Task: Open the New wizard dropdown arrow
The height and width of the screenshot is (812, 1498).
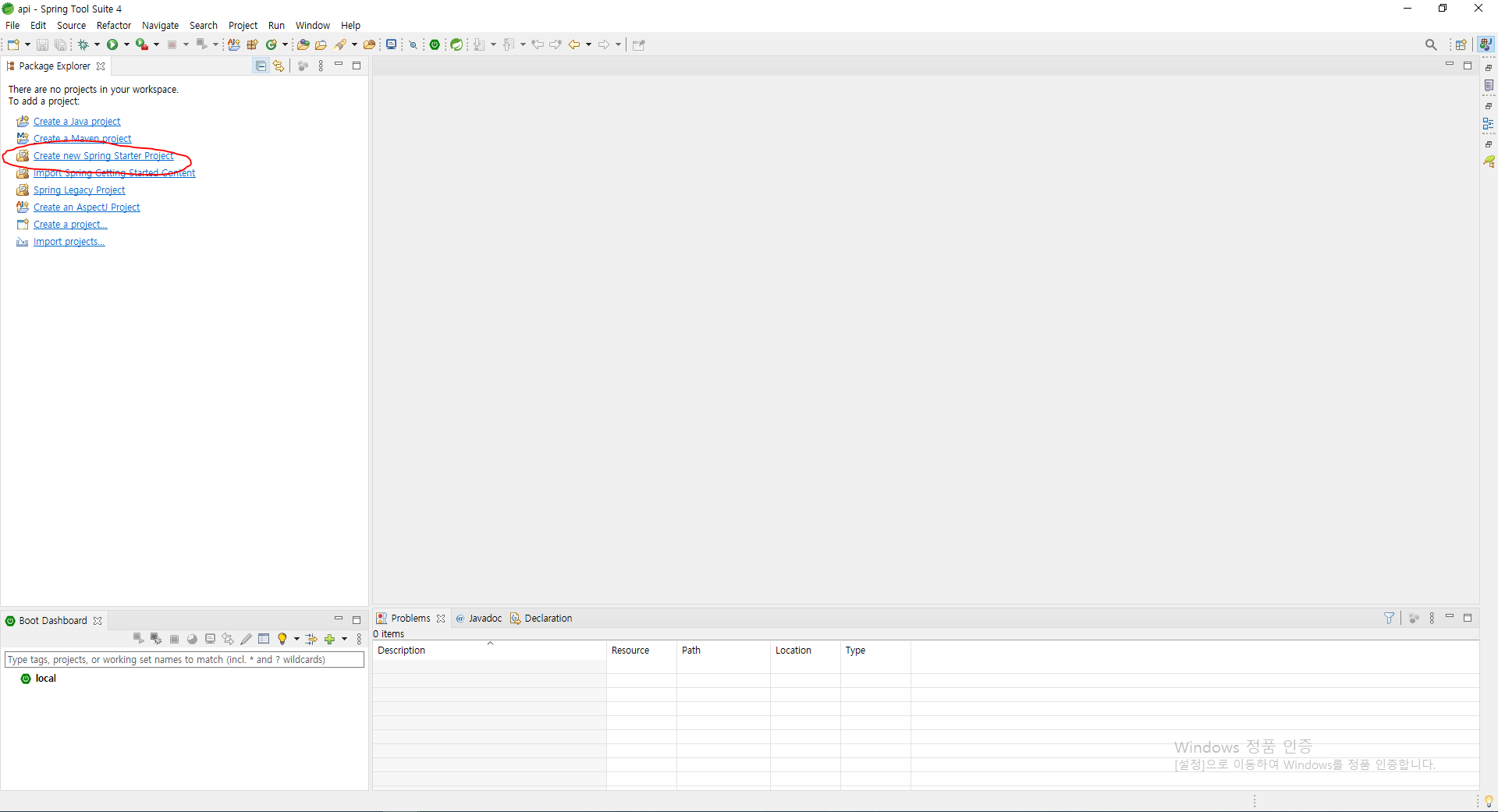Action: (x=28, y=44)
